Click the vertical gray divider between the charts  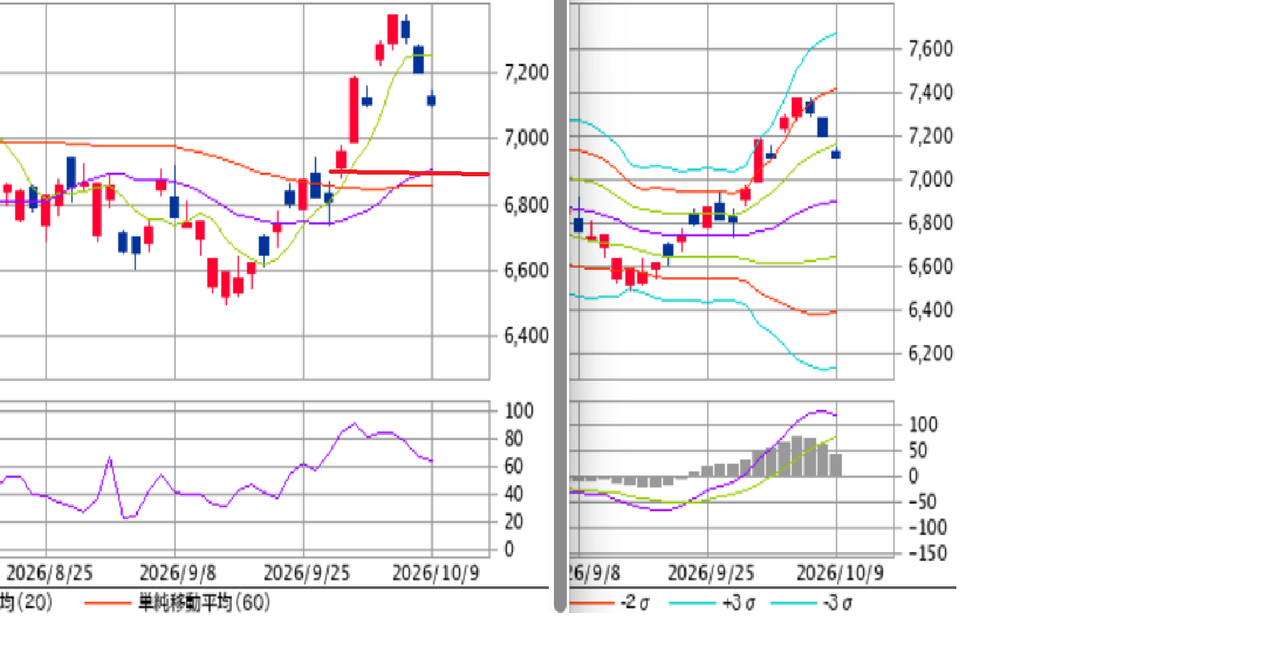tap(560, 305)
